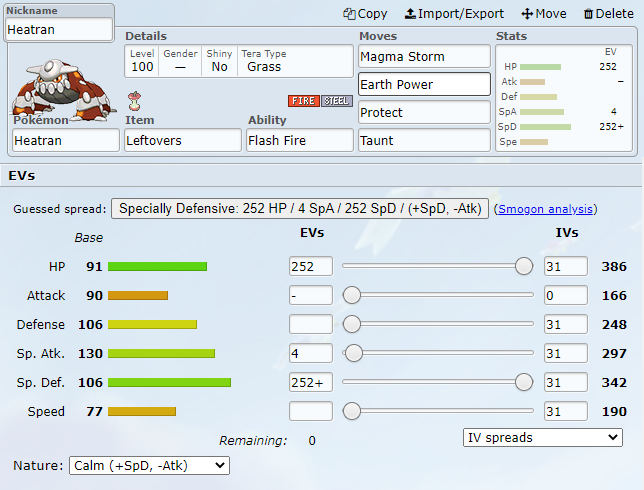Click the Gender value in Details
Viewport: 644px width, 490px height.
click(180, 67)
